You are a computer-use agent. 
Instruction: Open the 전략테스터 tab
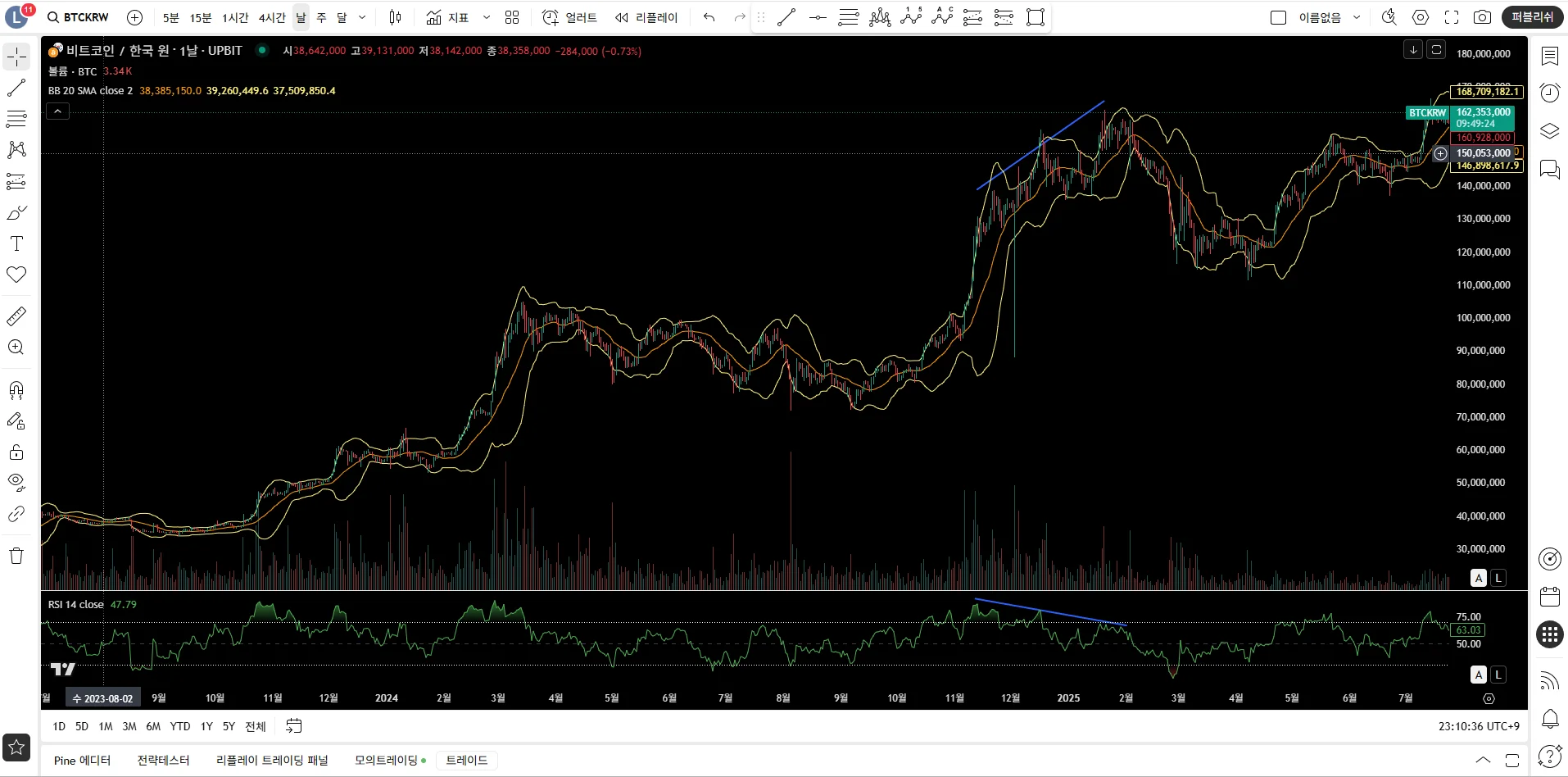point(163,761)
